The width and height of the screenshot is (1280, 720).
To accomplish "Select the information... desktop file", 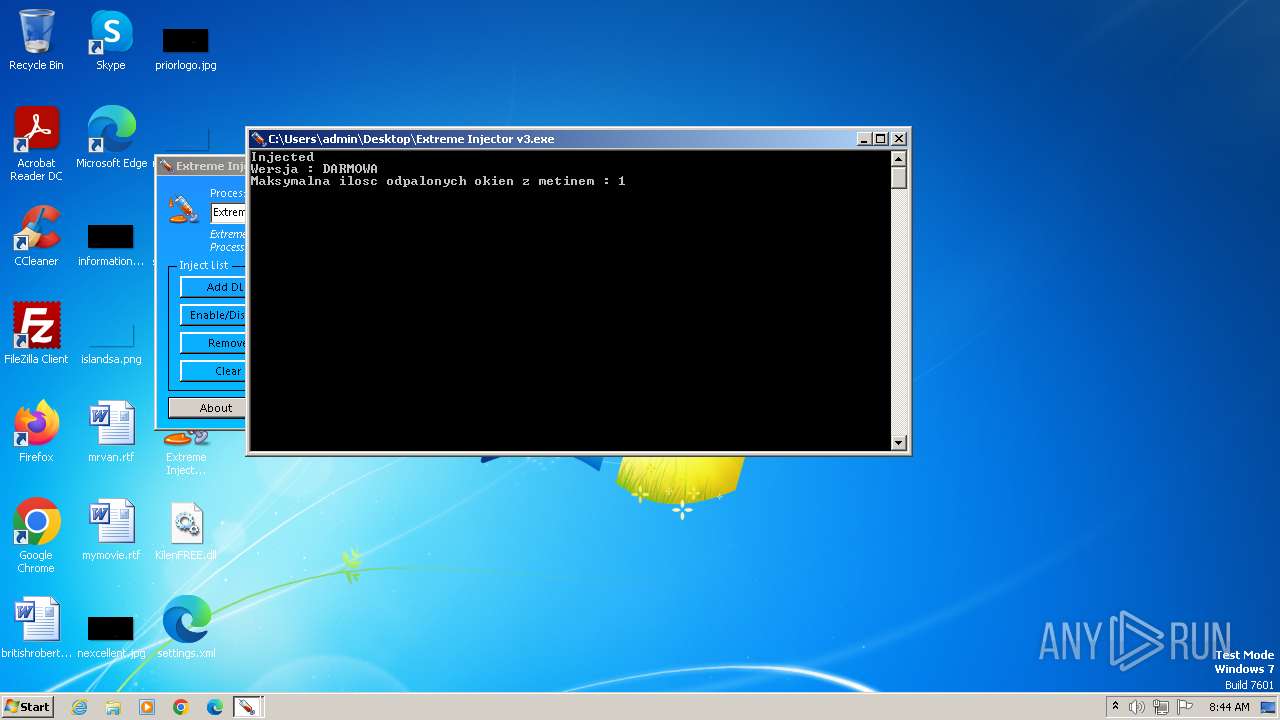I will [111, 244].
